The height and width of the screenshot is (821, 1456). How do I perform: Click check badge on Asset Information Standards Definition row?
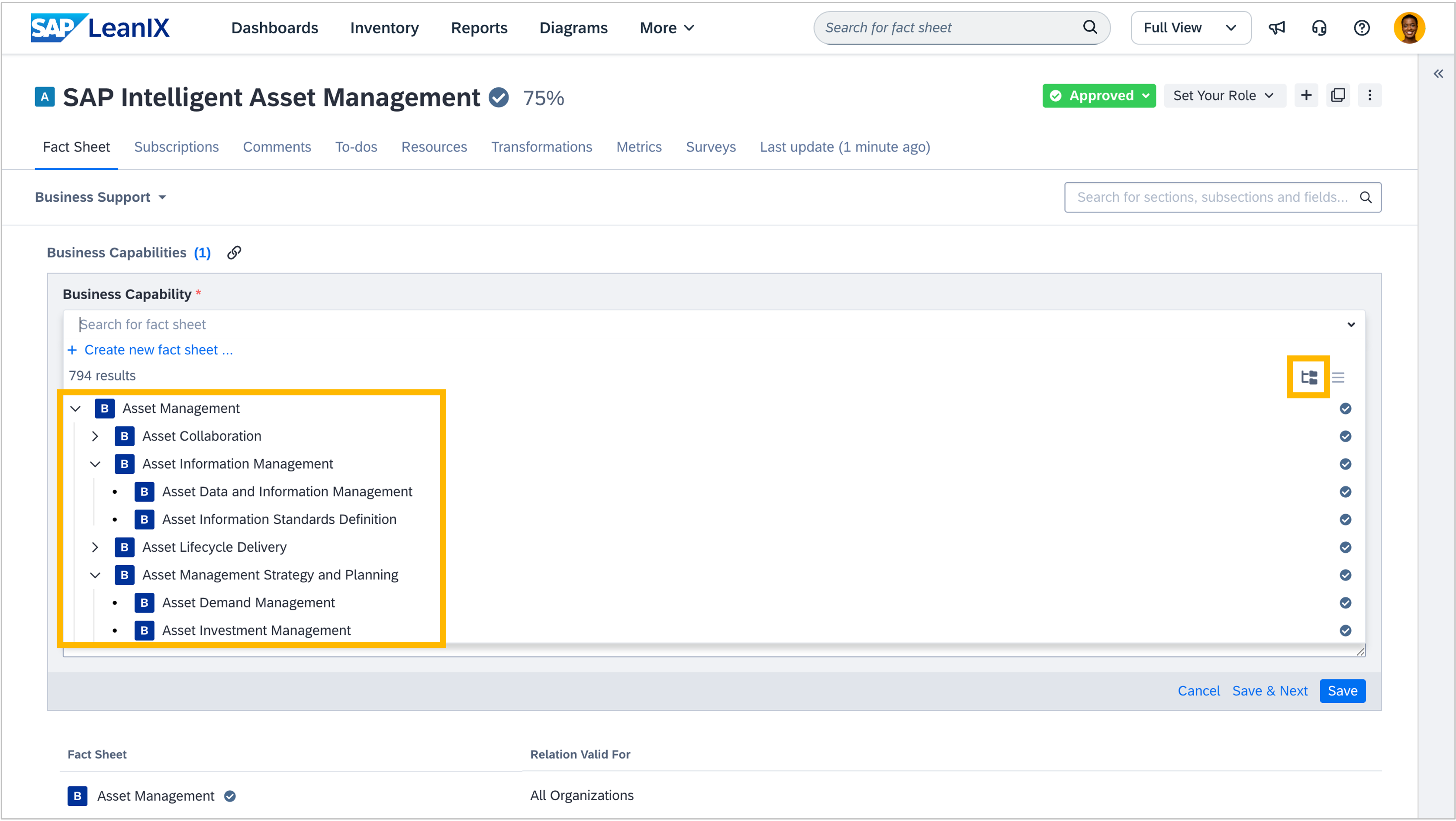1345,519
